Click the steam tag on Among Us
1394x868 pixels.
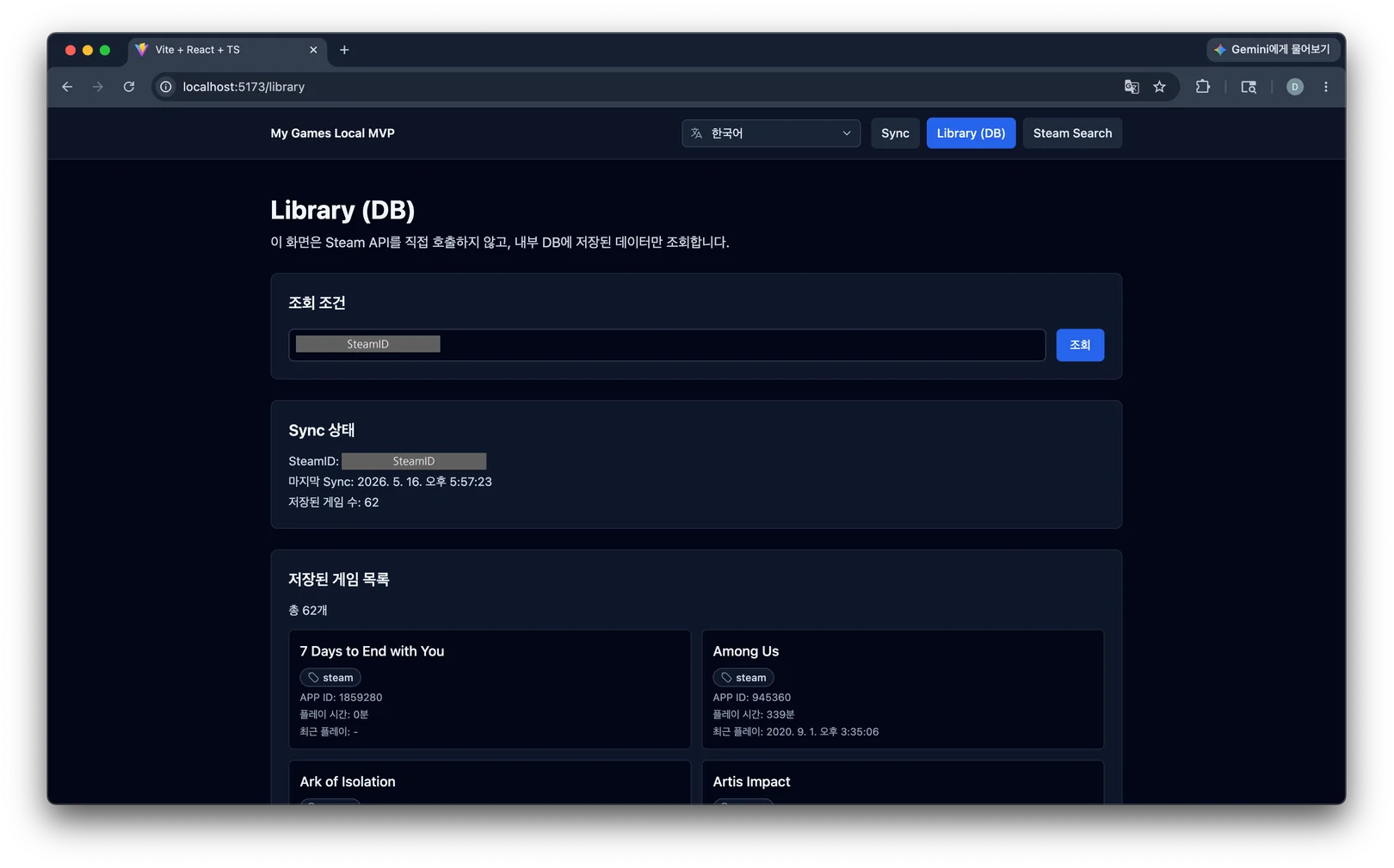(743, 678)
